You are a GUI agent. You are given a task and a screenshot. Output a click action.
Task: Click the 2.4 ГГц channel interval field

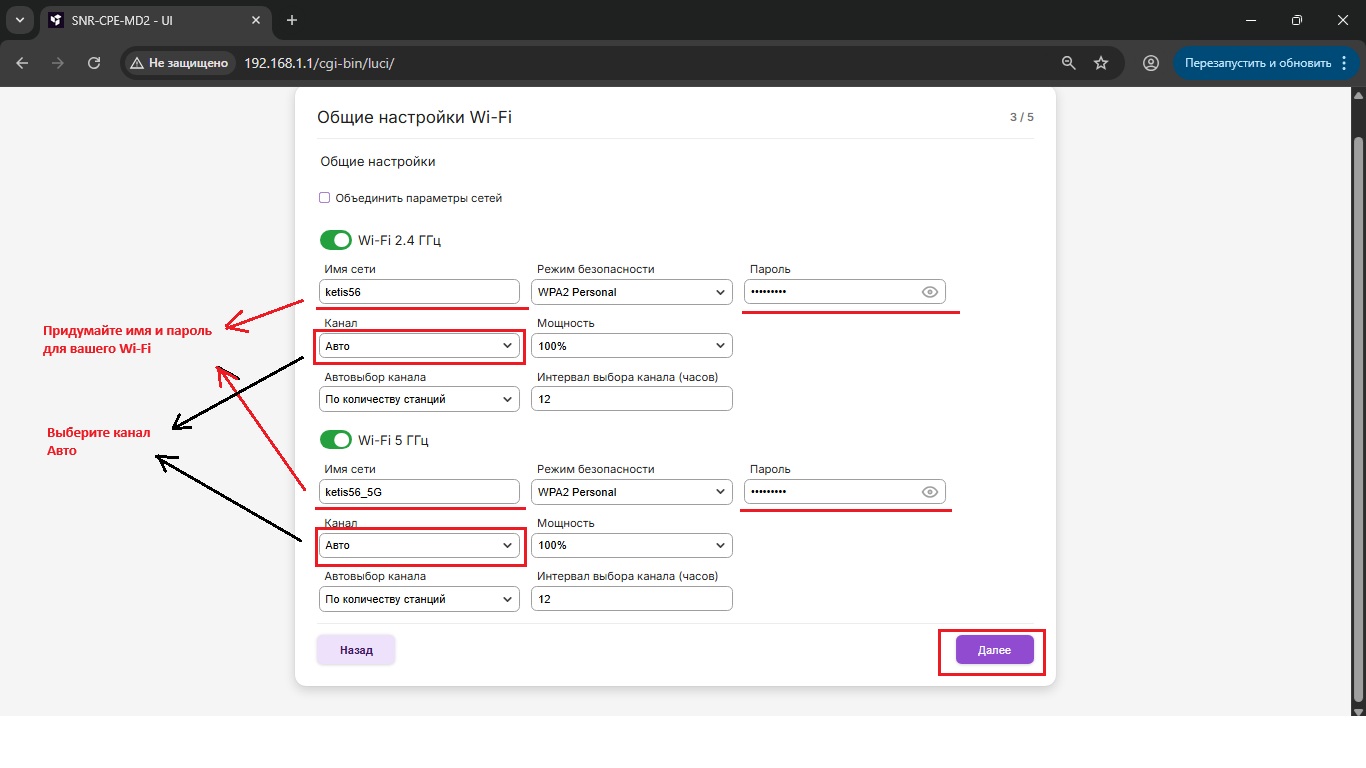(x=632, y=399)
